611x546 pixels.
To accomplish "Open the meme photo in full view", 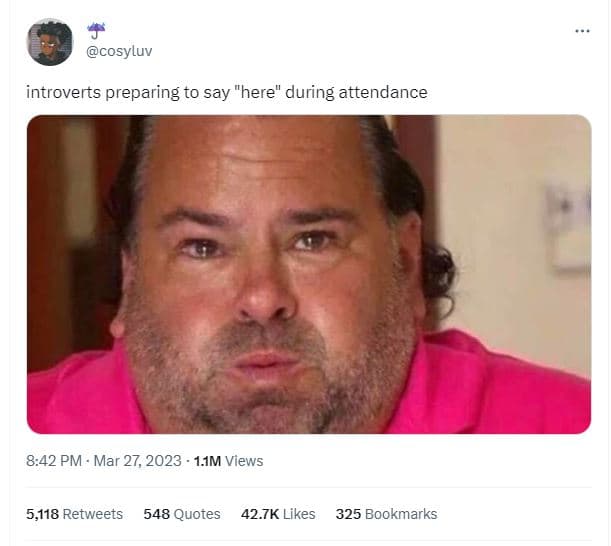I will click(x=309, y=274).
